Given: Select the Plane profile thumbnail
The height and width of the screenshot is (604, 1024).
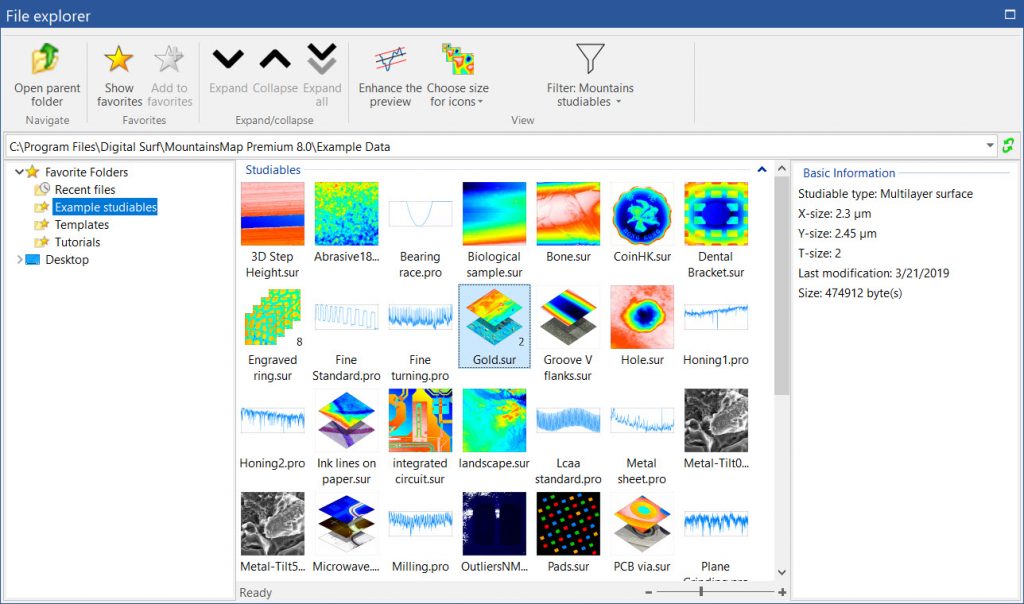Looking at the screenshot, I should (716, 523).
